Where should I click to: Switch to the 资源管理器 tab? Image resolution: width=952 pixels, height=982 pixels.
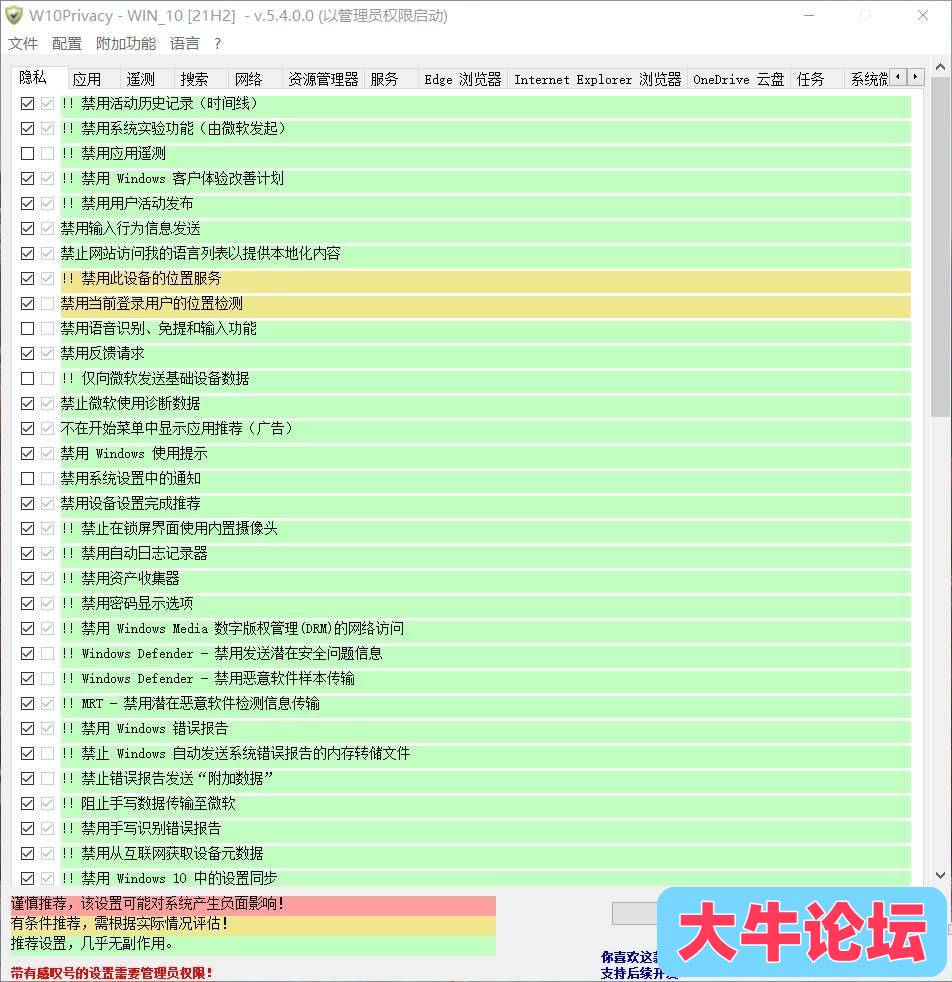click(x=323, y=80)
